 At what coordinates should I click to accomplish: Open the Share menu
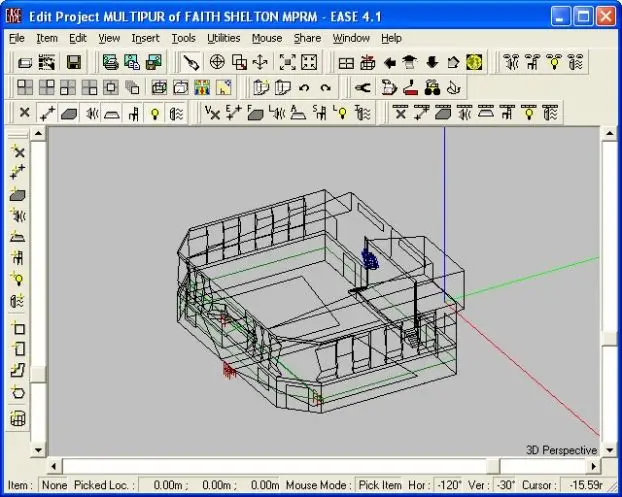click(x=307, y=38)
